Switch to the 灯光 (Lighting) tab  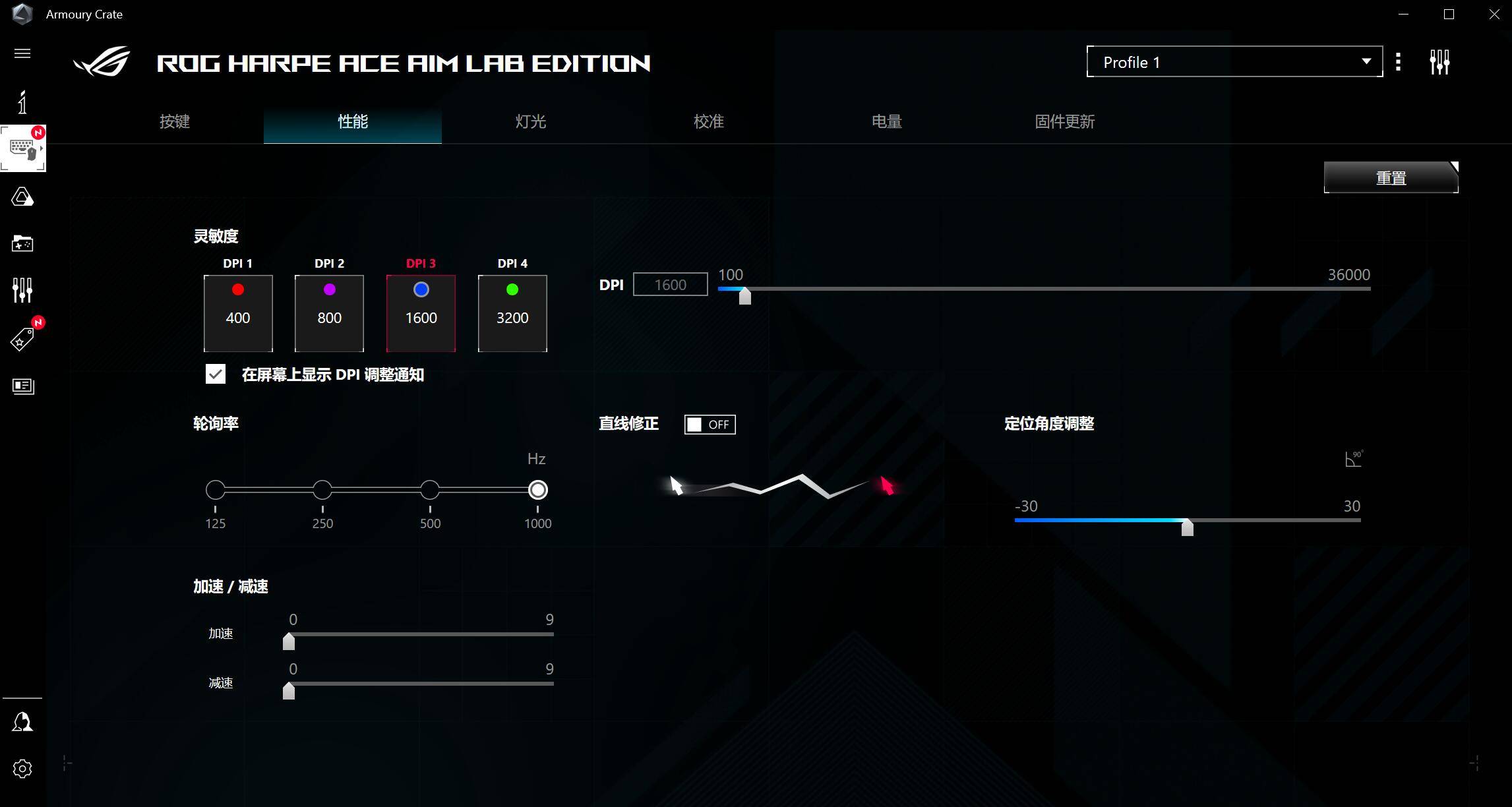(530, 122)
